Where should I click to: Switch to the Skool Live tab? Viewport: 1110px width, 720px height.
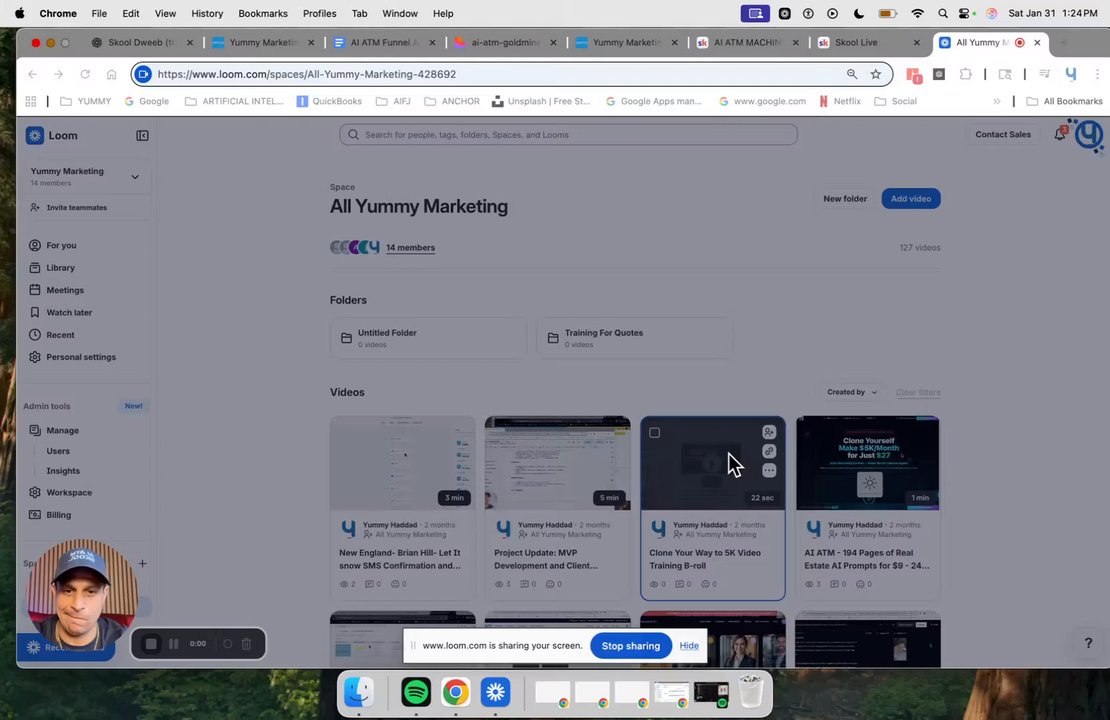(869, 42)
